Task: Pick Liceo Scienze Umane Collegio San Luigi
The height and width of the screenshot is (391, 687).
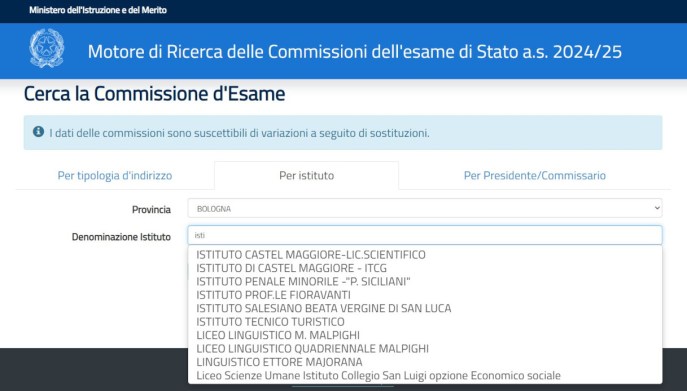Action: [378, 376]
